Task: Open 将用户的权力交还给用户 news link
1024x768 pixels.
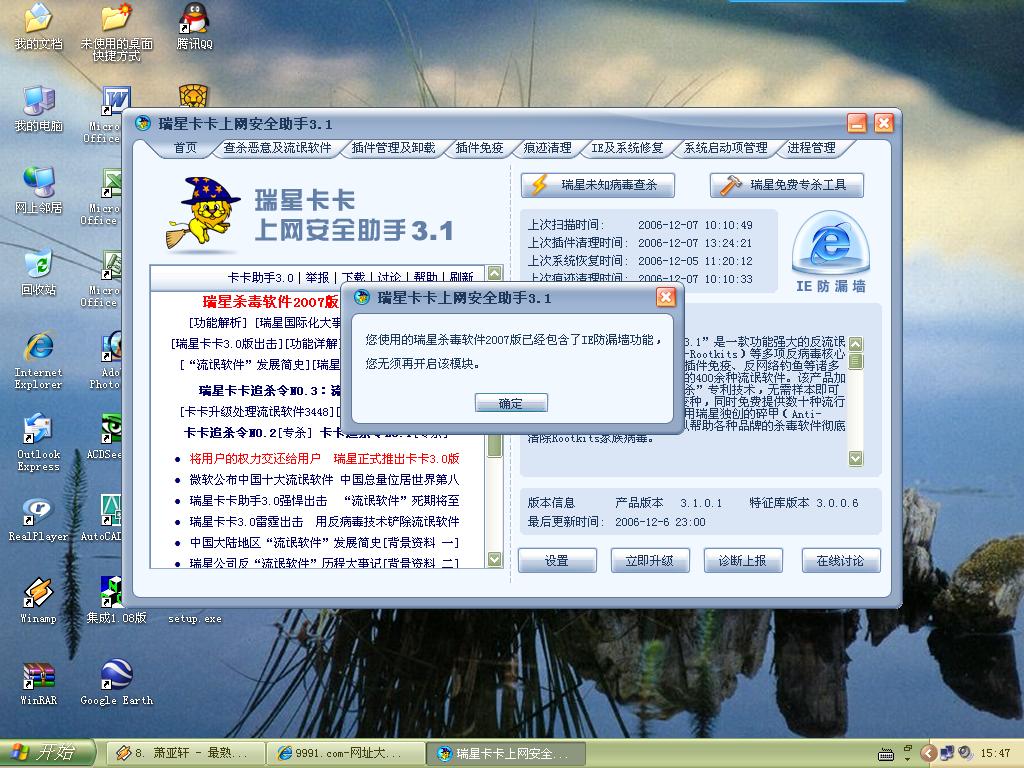Action: click(255, 458)
